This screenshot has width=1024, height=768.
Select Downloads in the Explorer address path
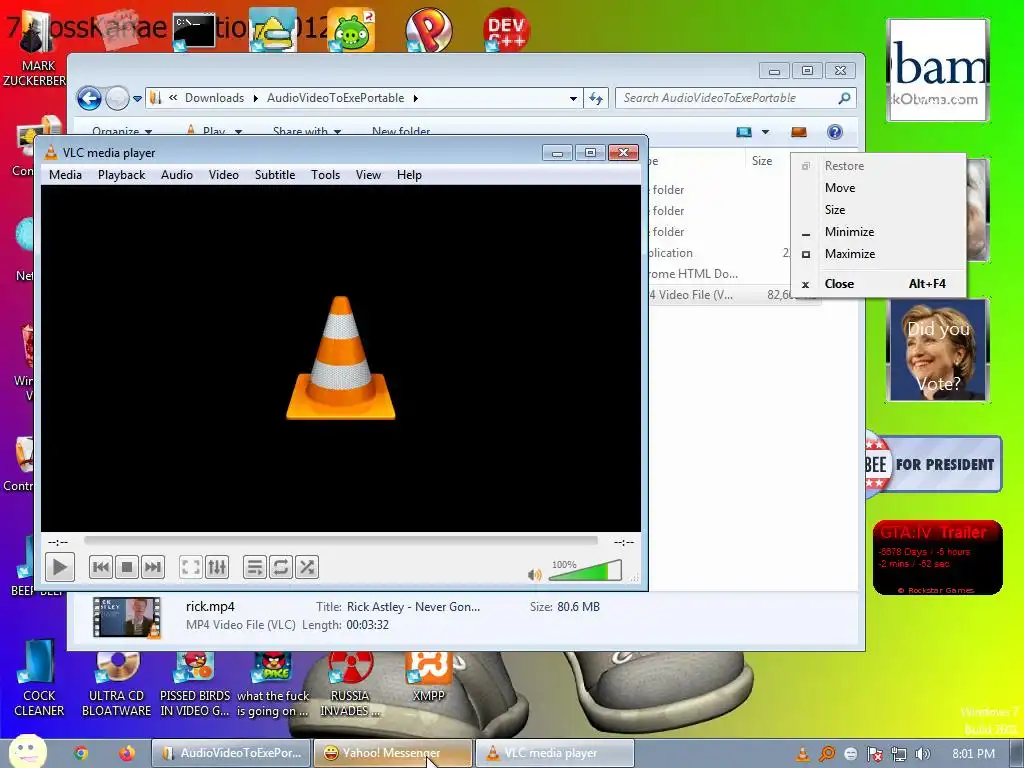click(x=214, y=98)
